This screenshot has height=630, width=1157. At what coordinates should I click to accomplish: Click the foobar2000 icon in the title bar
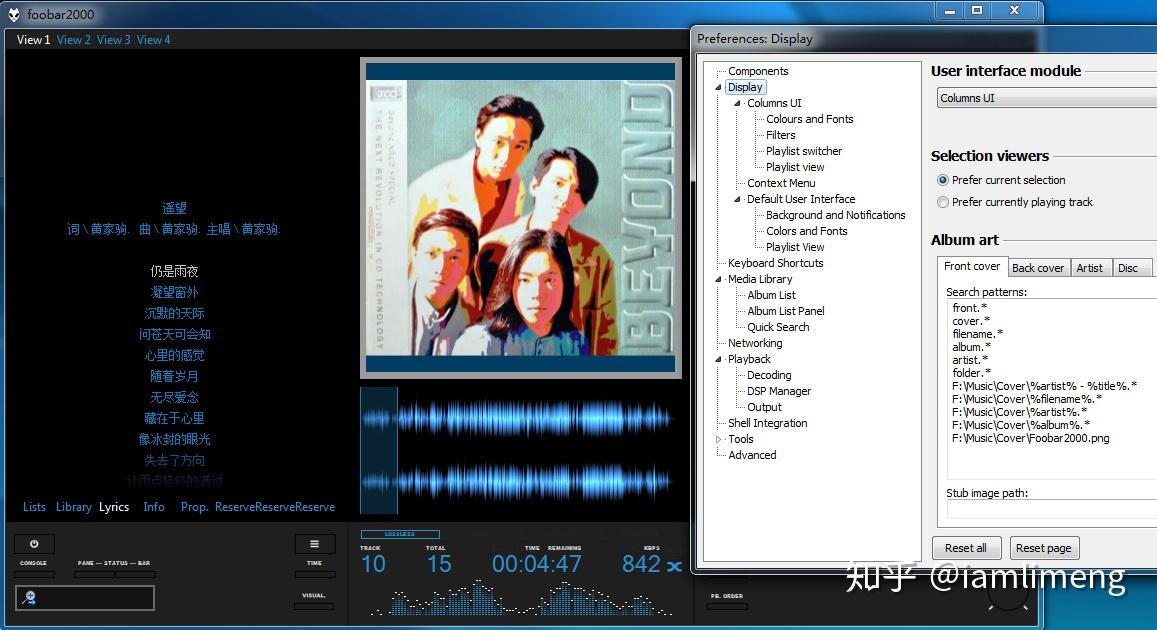pyautogui.click(x=14, y=14)
